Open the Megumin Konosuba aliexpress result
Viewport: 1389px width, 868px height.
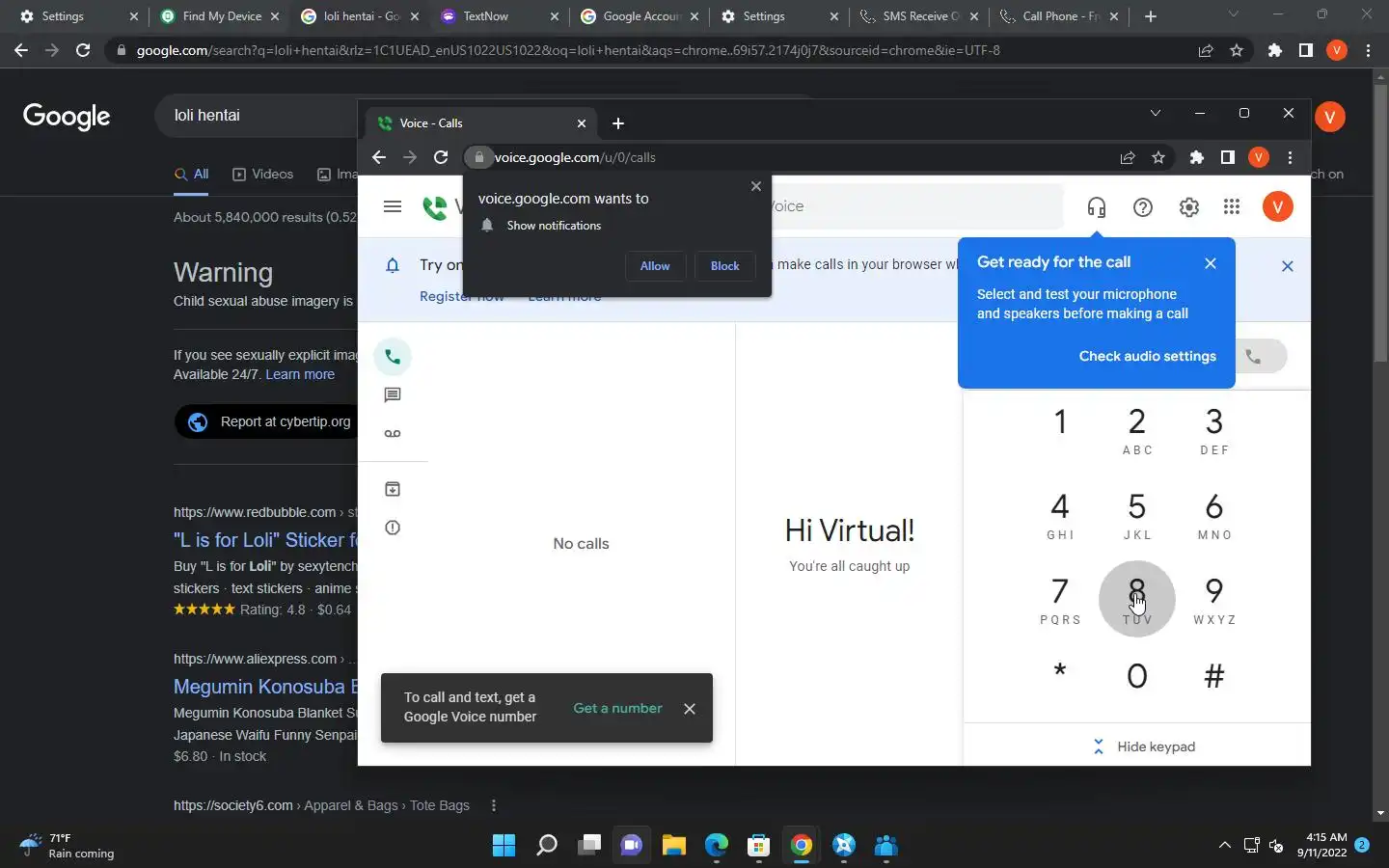(x=265, y=687)
